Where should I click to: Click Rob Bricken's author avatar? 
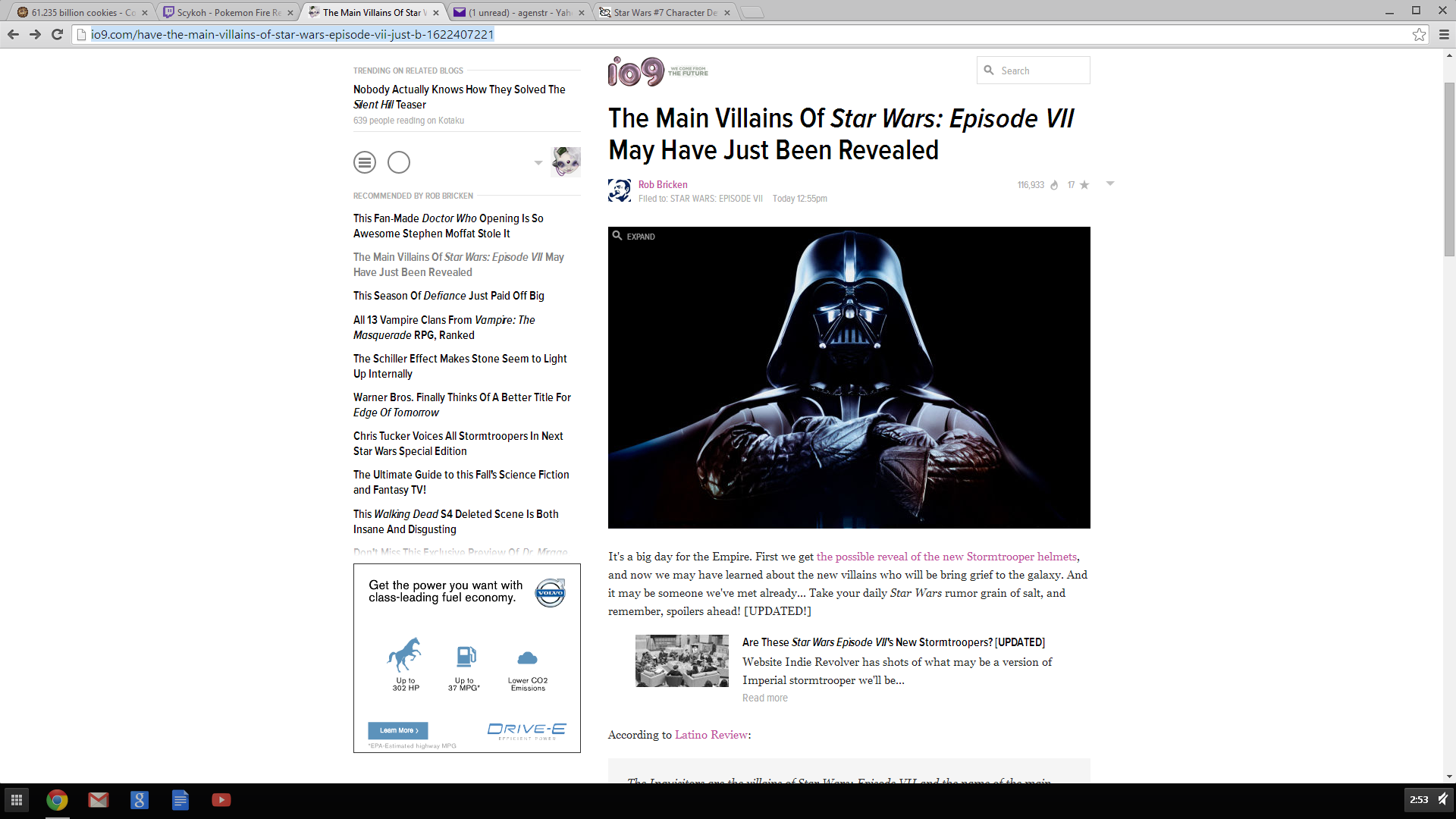(620, 190)
